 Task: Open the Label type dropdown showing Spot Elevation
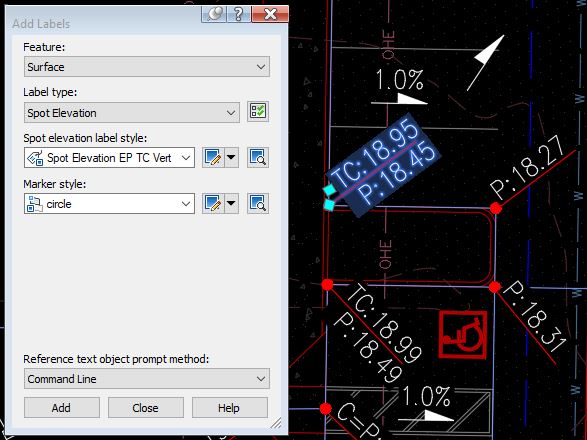pos(132,112)
